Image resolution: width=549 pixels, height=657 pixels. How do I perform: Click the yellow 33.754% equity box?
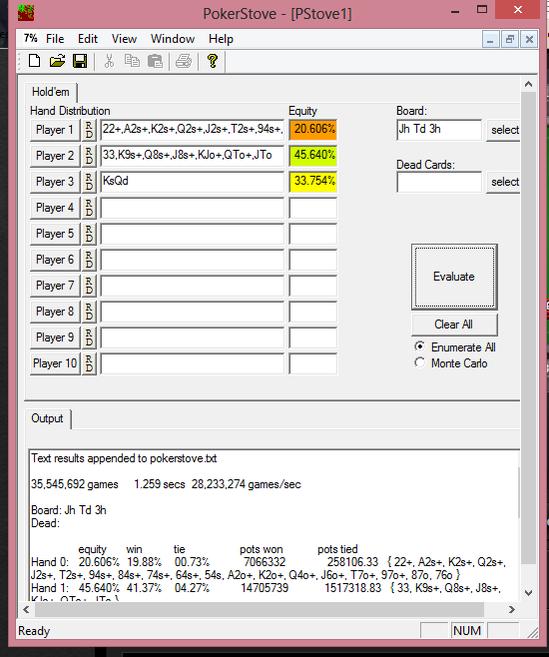coord(313,181)
